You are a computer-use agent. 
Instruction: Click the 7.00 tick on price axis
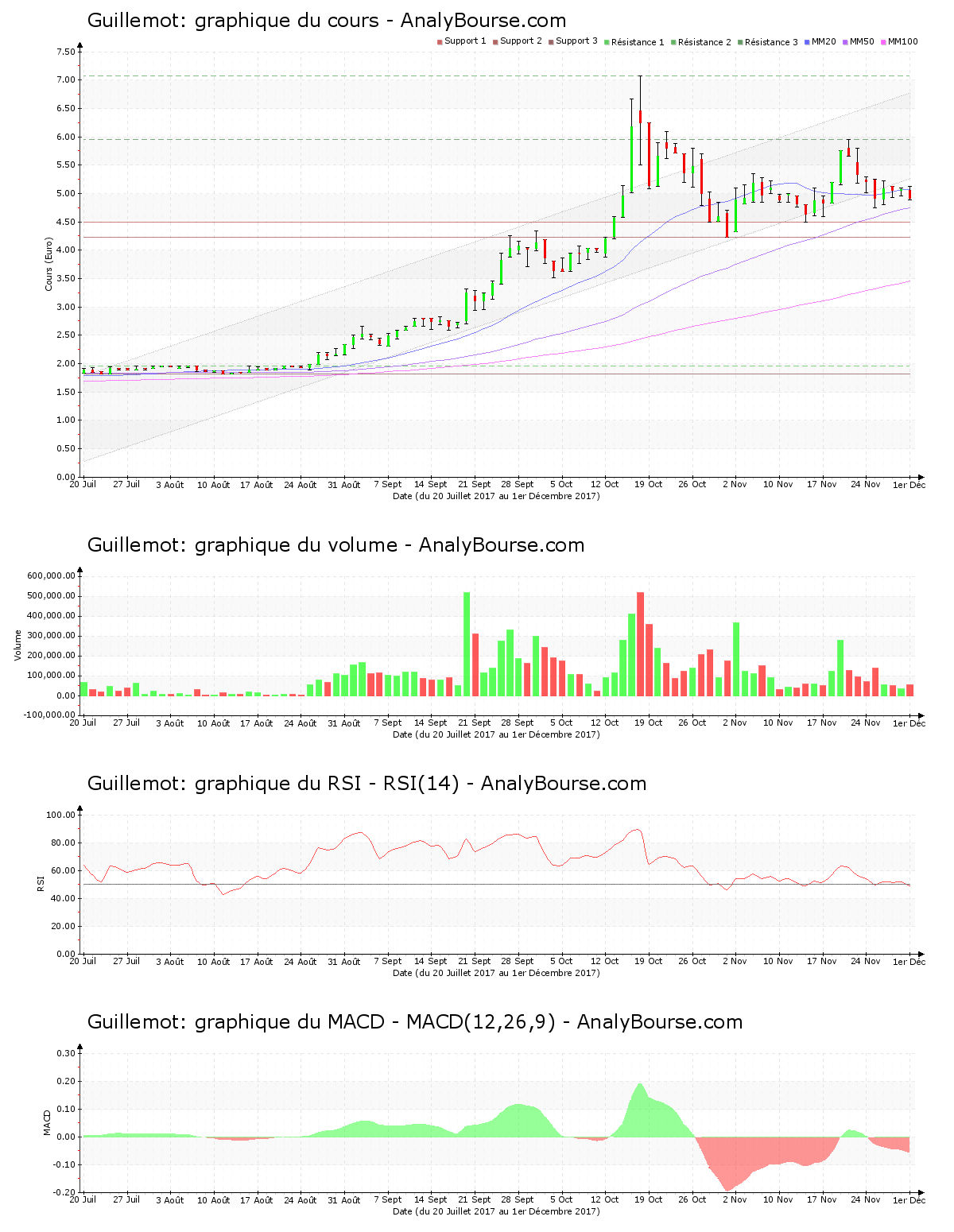click(x=66, y=79)
